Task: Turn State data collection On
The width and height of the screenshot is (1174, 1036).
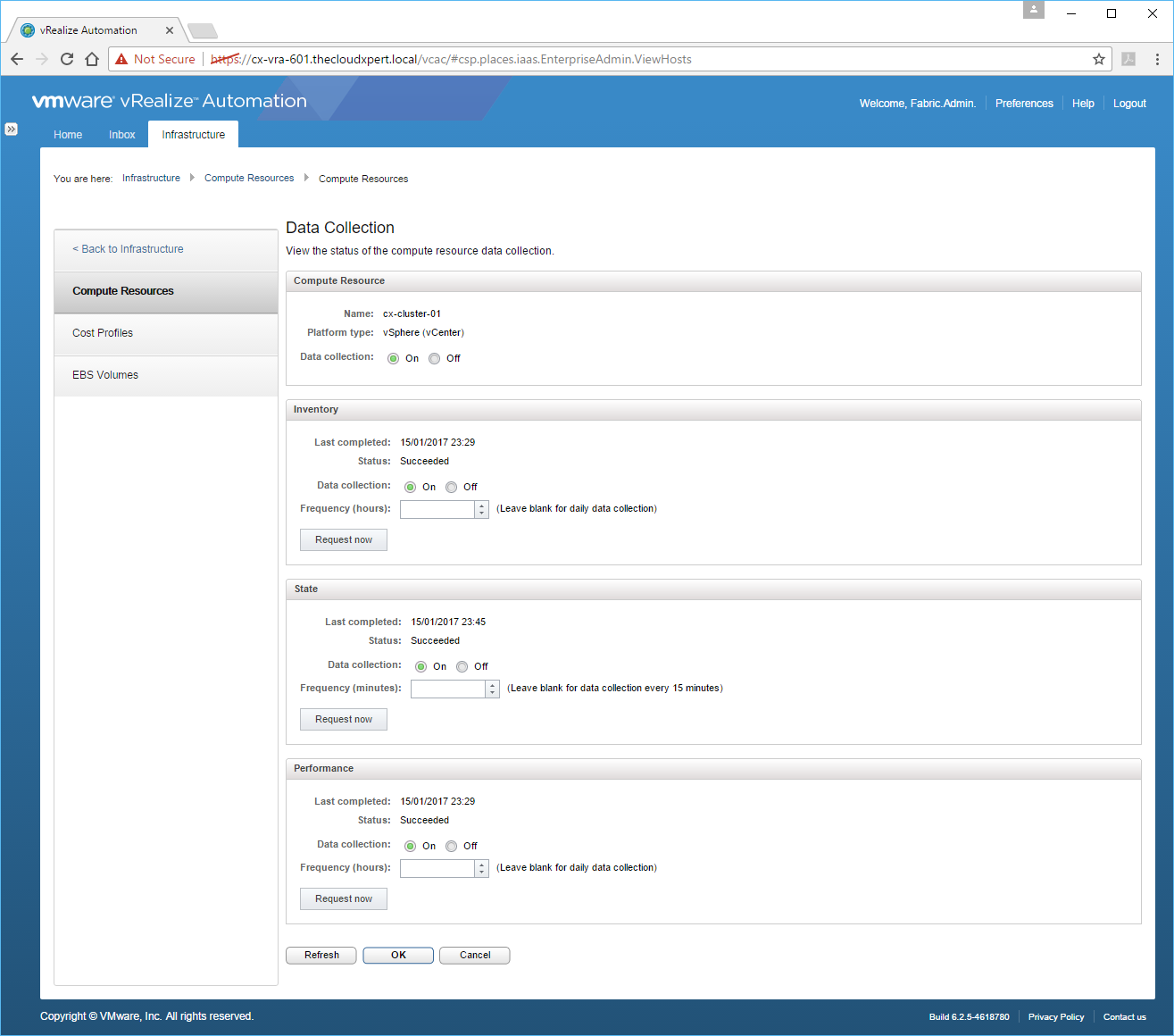Action: tap(421, 666)
